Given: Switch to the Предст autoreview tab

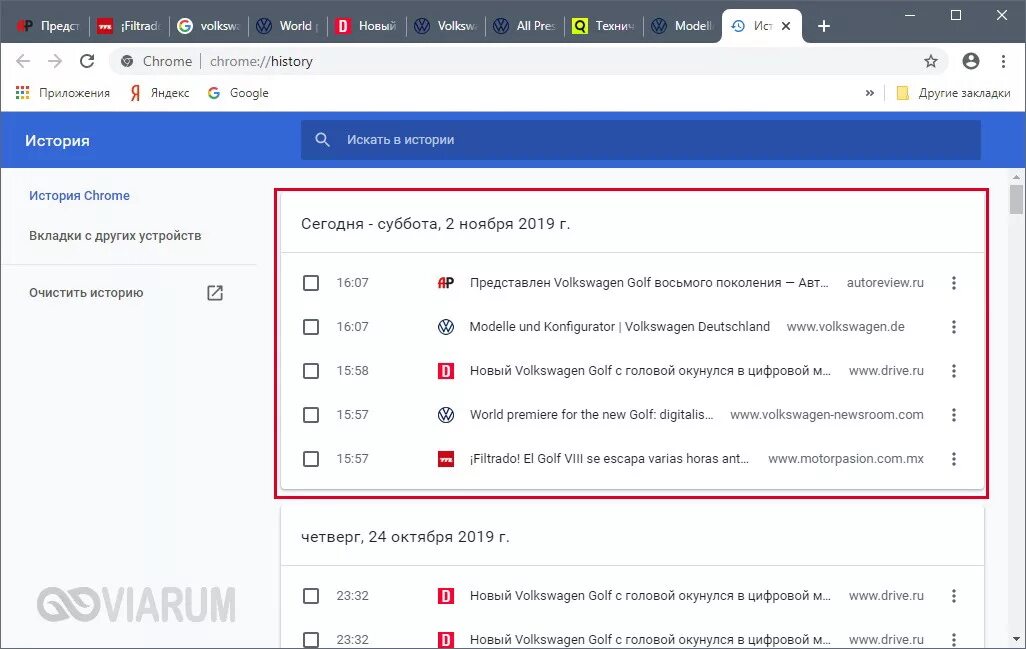Looking at the screenshot, I should 47,26.
